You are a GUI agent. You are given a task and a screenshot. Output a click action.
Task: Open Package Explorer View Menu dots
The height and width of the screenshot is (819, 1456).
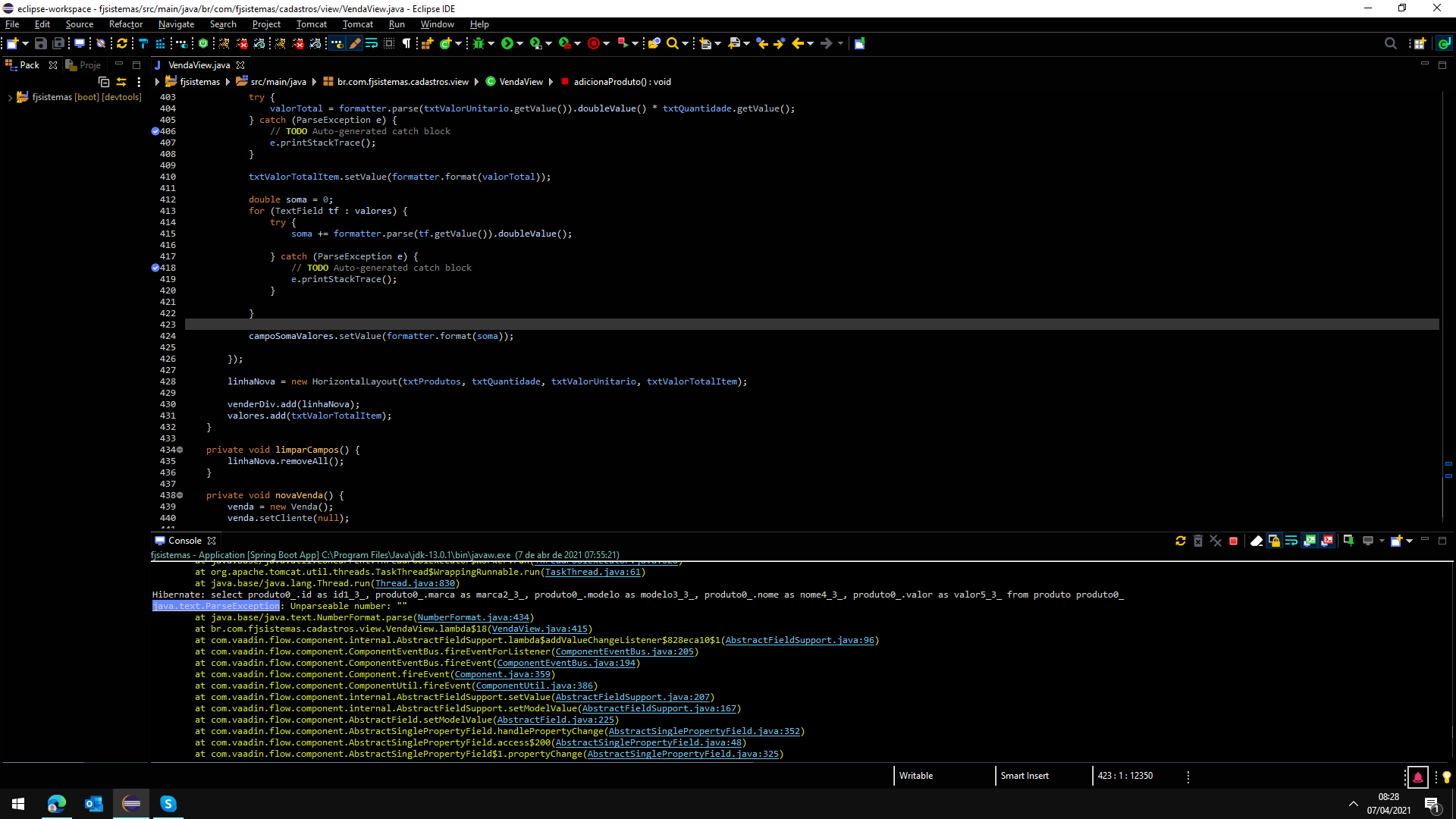(x=139, y=82)
